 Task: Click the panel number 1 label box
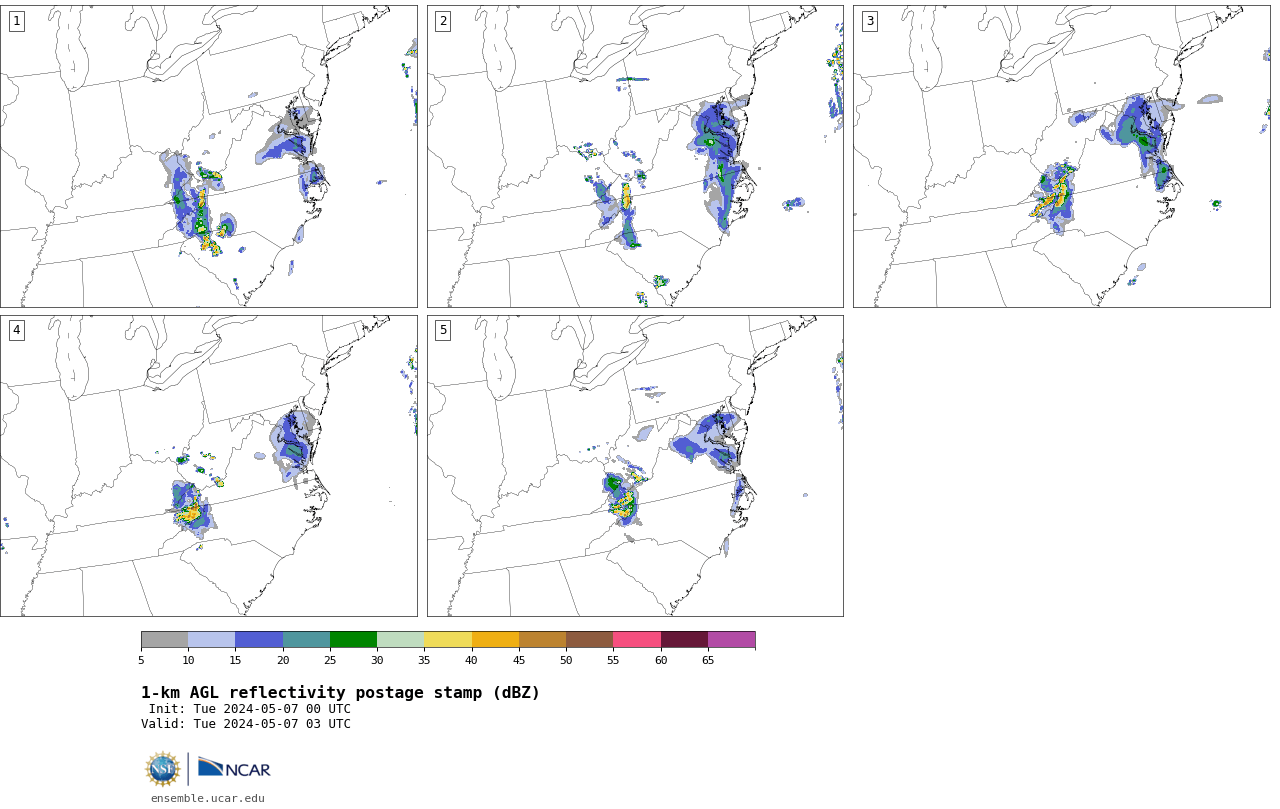16,21
